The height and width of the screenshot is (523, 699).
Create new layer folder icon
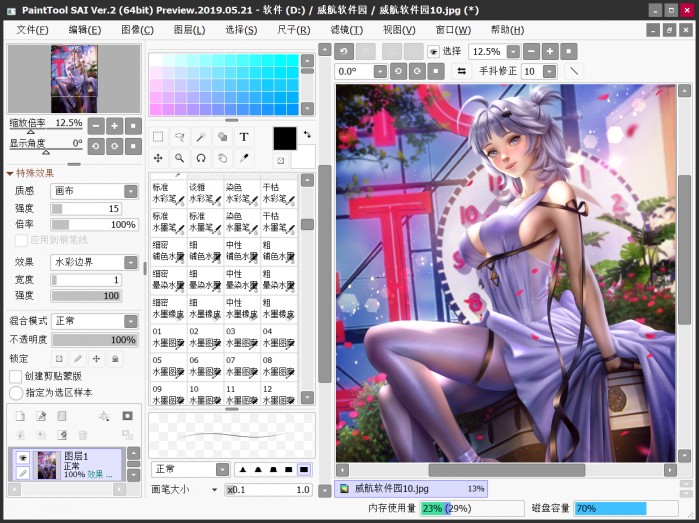[62, 416]
